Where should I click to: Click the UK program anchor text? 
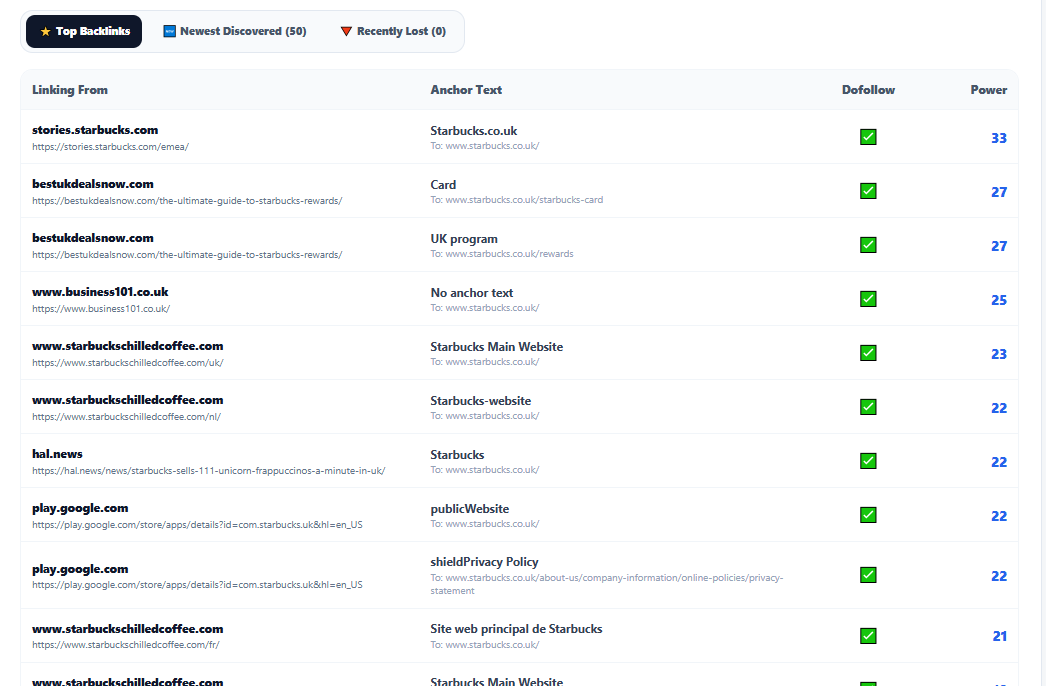pyautogui.click(x=464, y=240)
